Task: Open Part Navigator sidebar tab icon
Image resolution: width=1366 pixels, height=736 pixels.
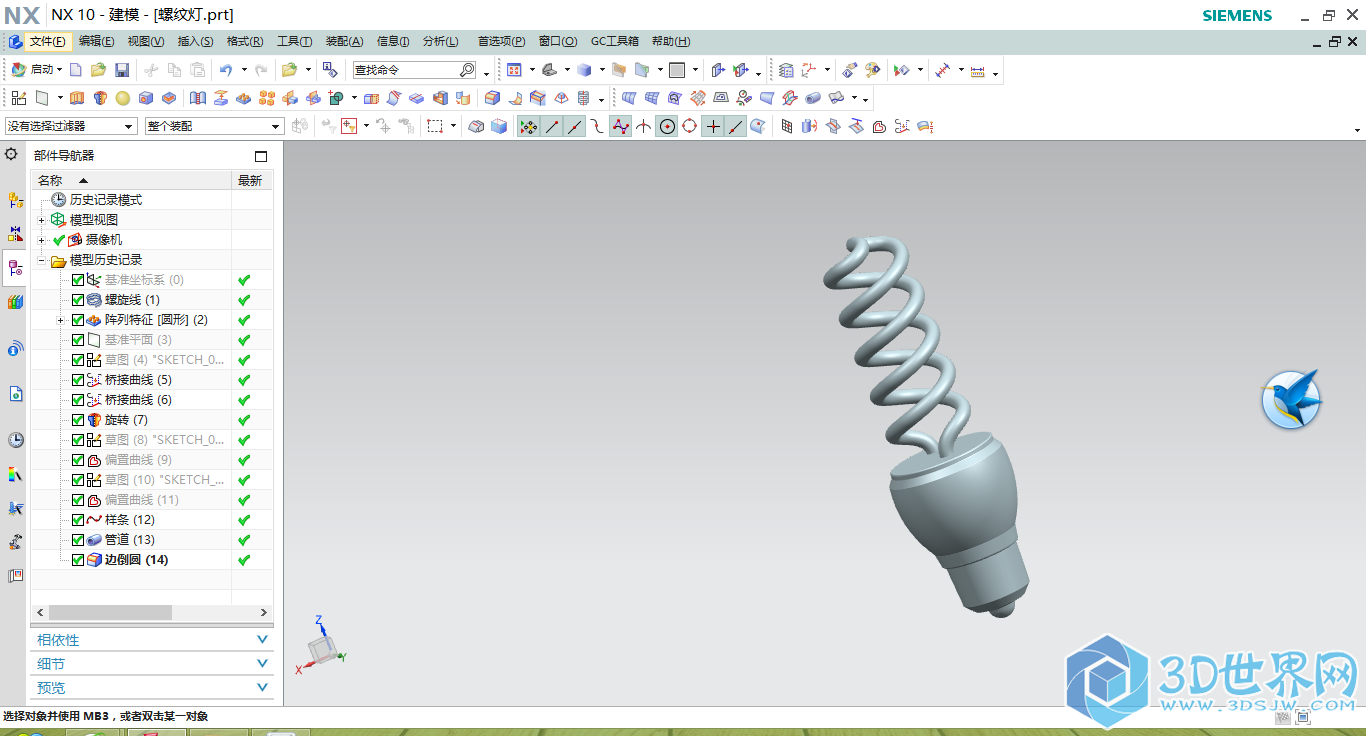Action: [15, 268]
